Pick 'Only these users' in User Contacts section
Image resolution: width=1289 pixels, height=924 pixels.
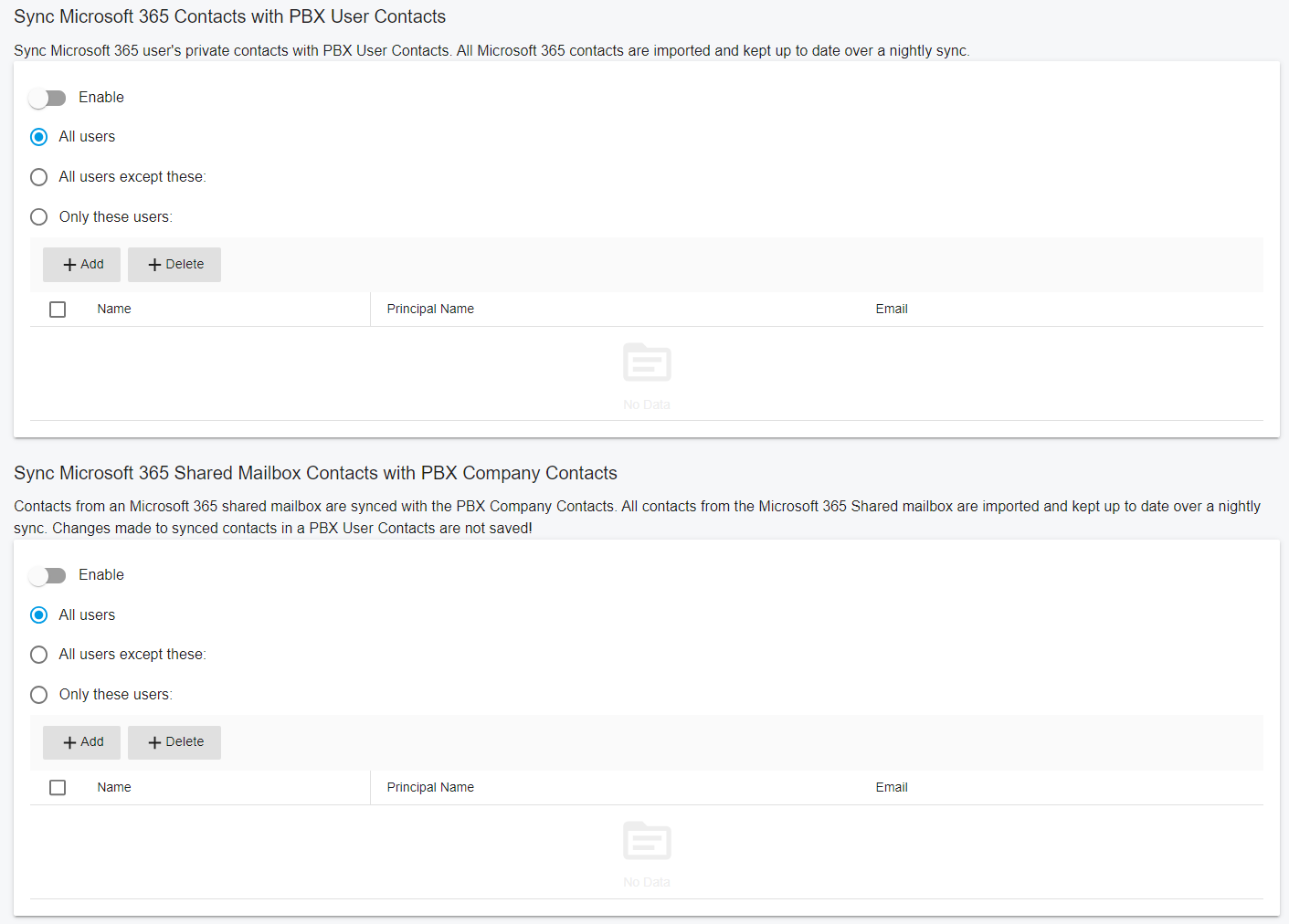39,217
